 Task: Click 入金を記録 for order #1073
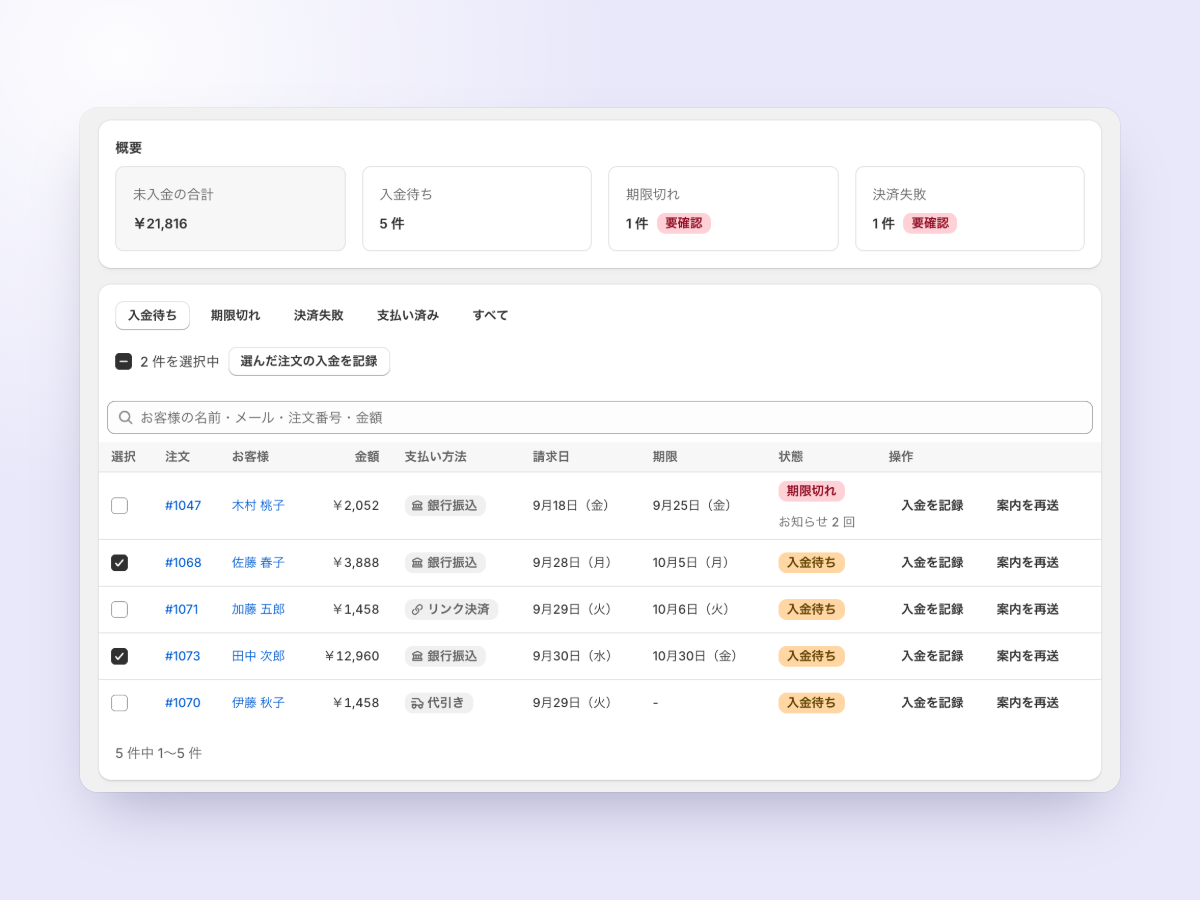tap(932, 656)
